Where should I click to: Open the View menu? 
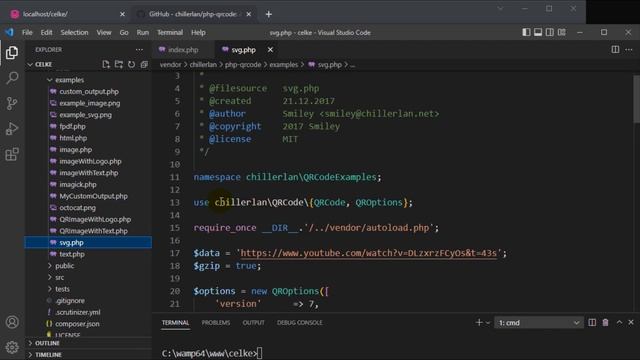(104, 32)
